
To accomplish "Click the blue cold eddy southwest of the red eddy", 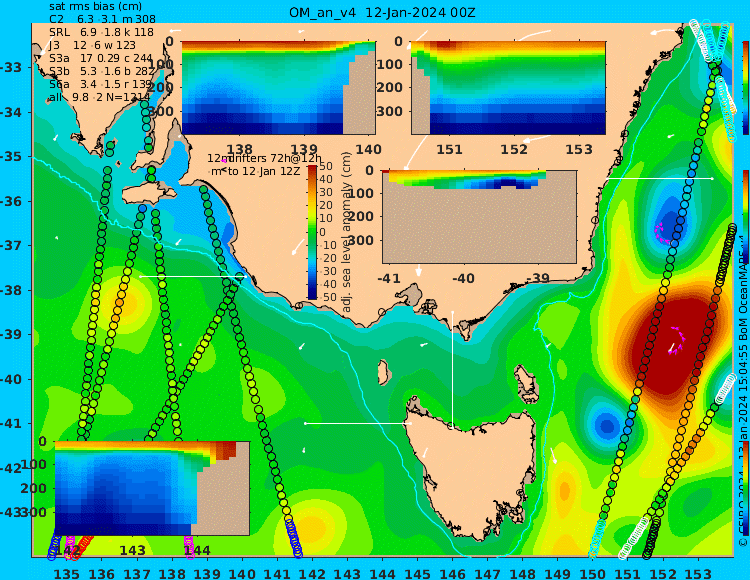I will [x=607, y=425].
